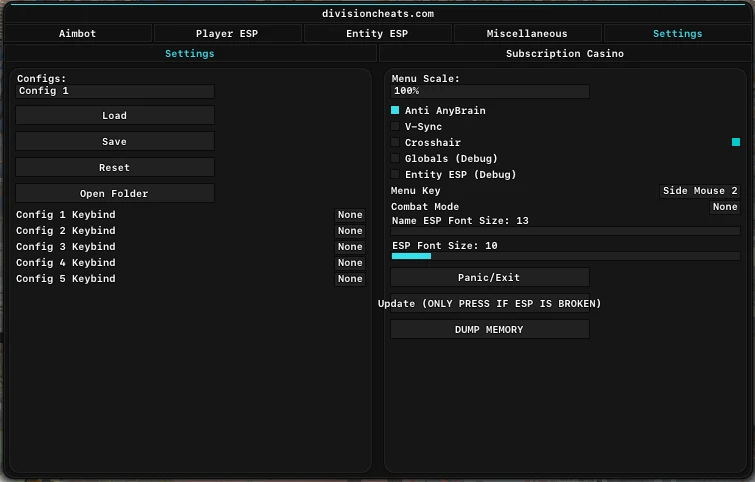The width and height of the screenshot is (755, 482).
Task: Change the Combat Mode keybind None
Action: click(725, 207)
